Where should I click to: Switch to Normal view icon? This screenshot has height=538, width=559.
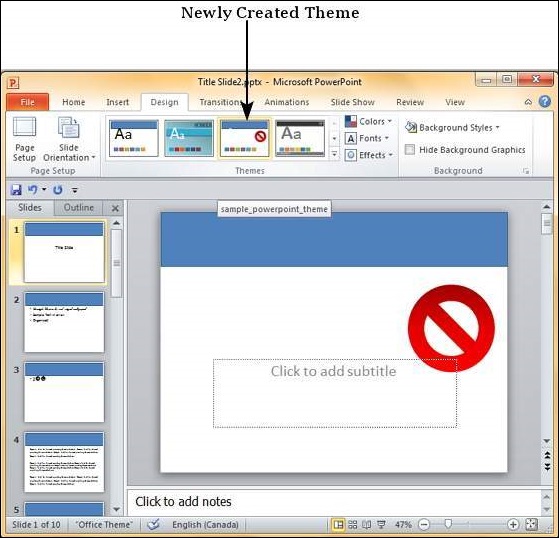[338, 524]
